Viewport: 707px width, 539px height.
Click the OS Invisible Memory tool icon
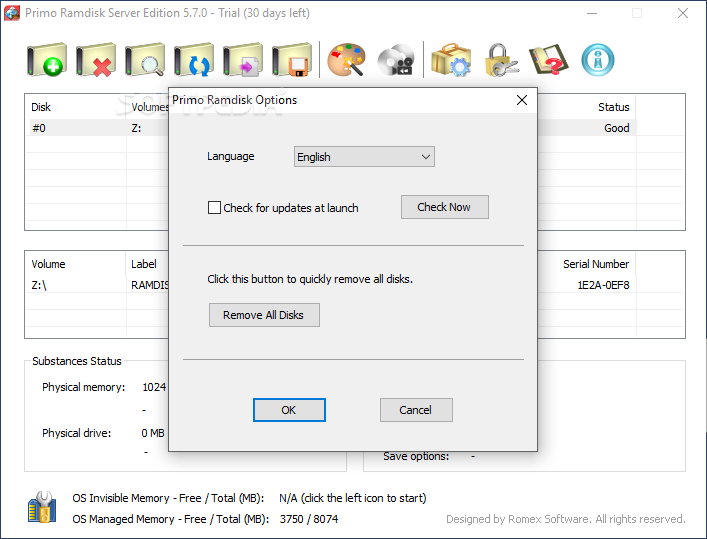pos(42,507)
